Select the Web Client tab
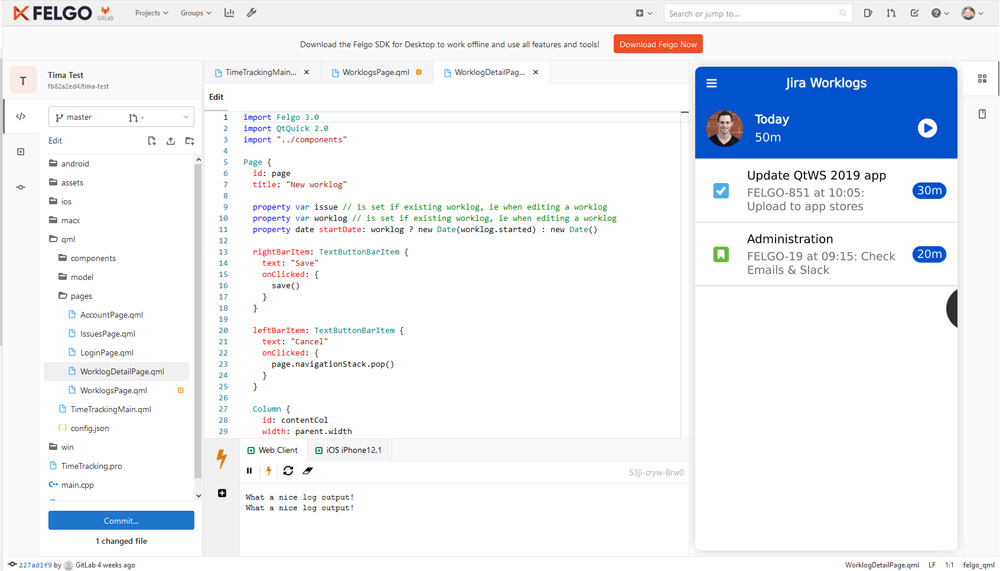This screenshot has width=1000, height=571. [272, 450]
